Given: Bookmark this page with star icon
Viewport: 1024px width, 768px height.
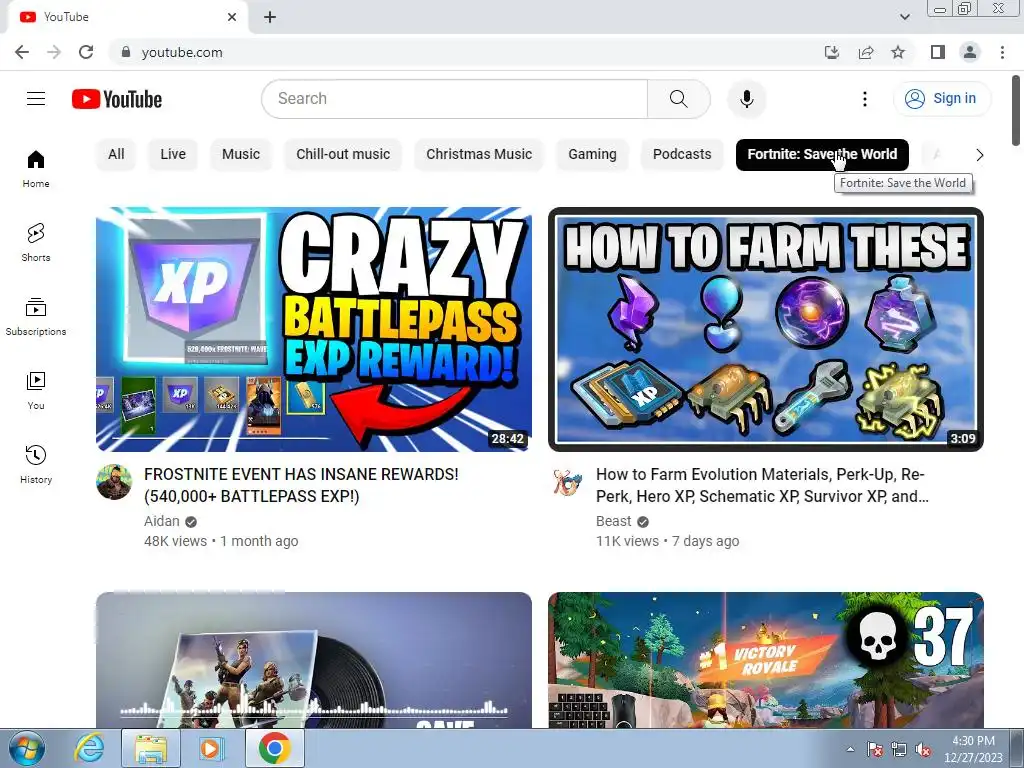Looking at the screenshot, I should coord(898,52).
